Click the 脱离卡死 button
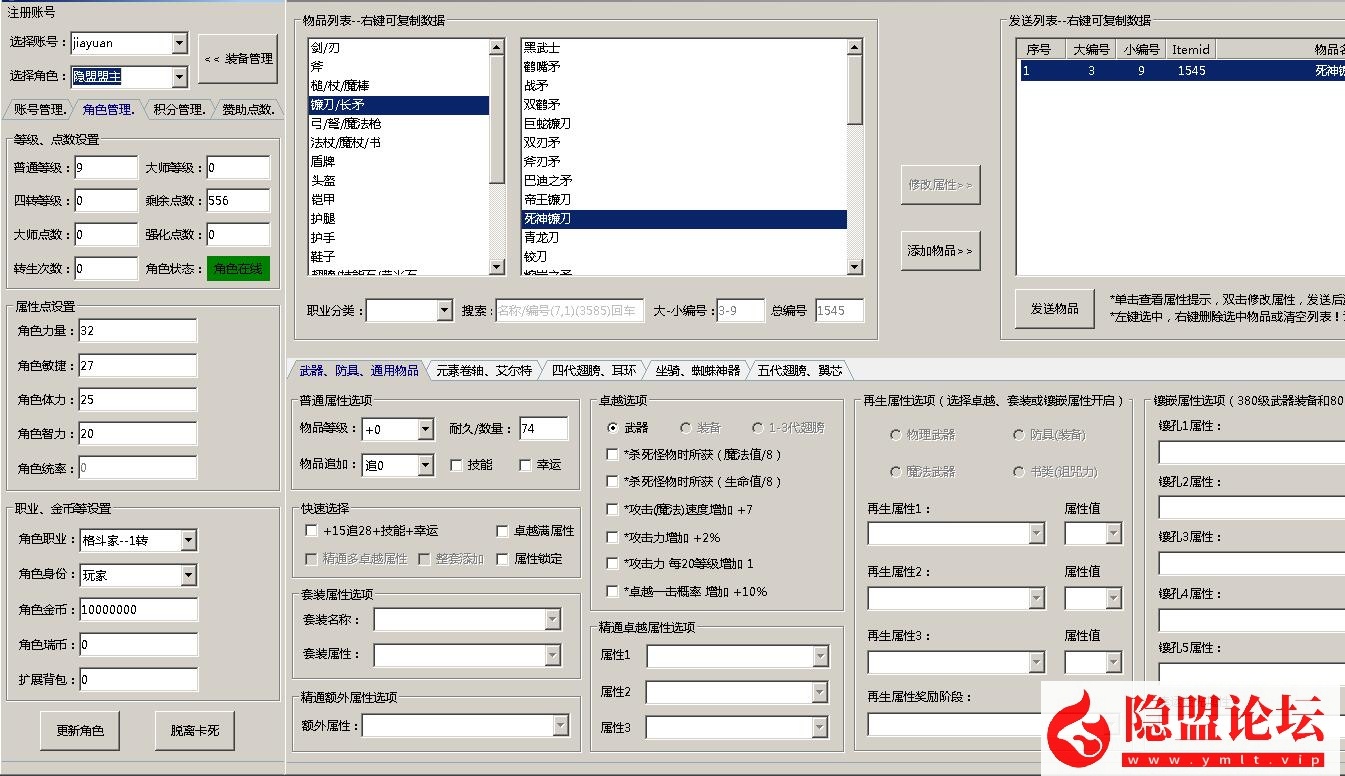 (194, 731)
